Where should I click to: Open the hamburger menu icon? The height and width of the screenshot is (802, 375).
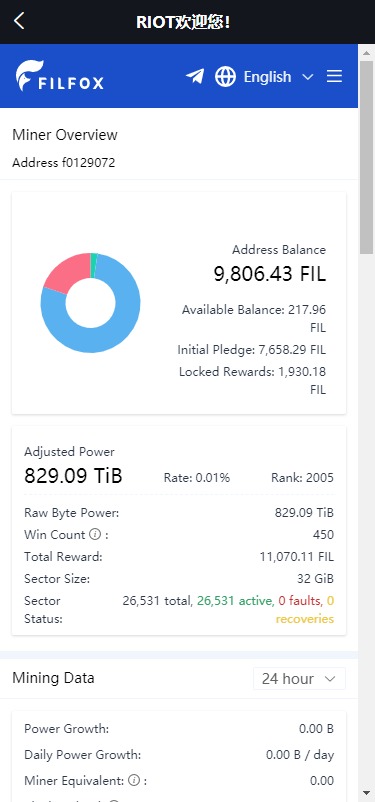pos(335,76)
